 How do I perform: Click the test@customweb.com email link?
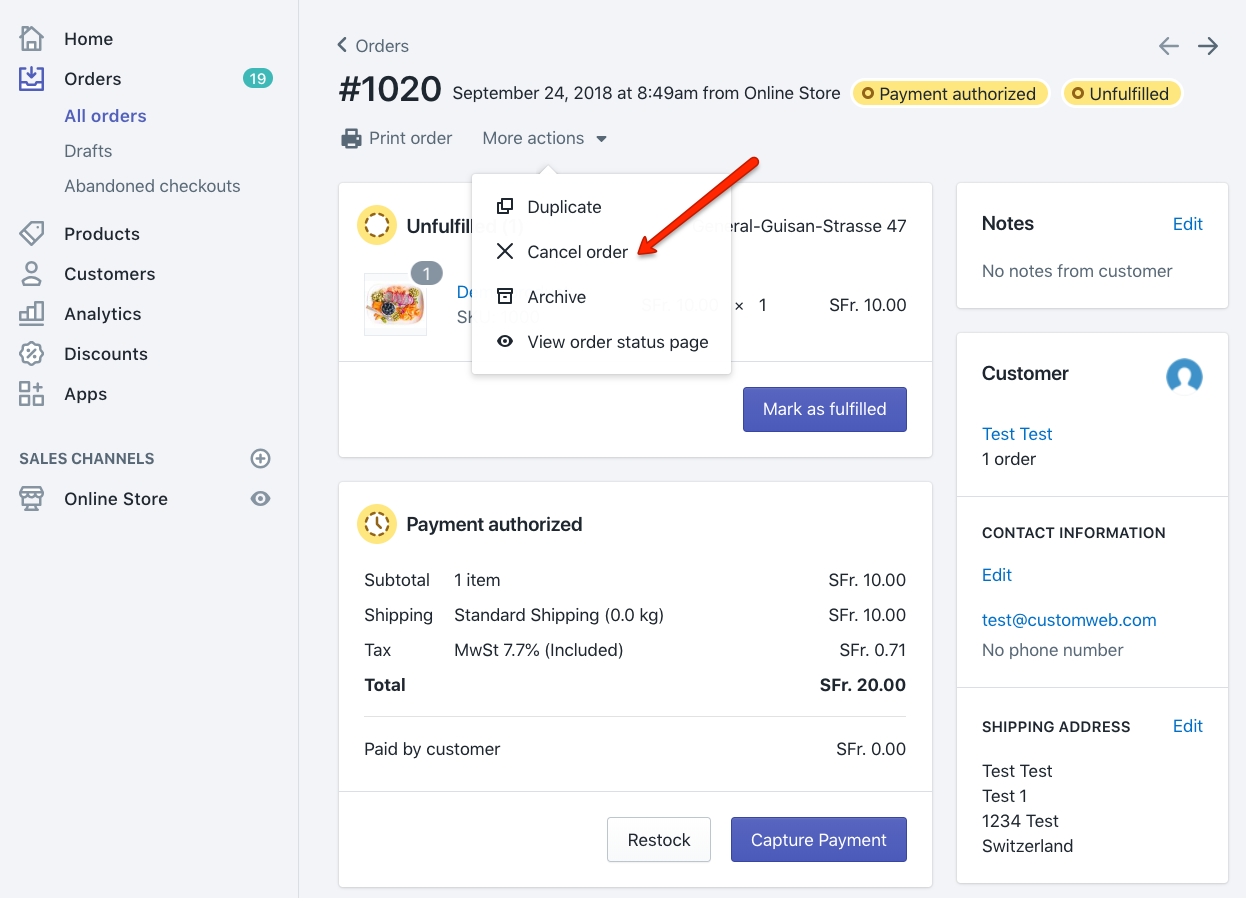pos(1069,620)
